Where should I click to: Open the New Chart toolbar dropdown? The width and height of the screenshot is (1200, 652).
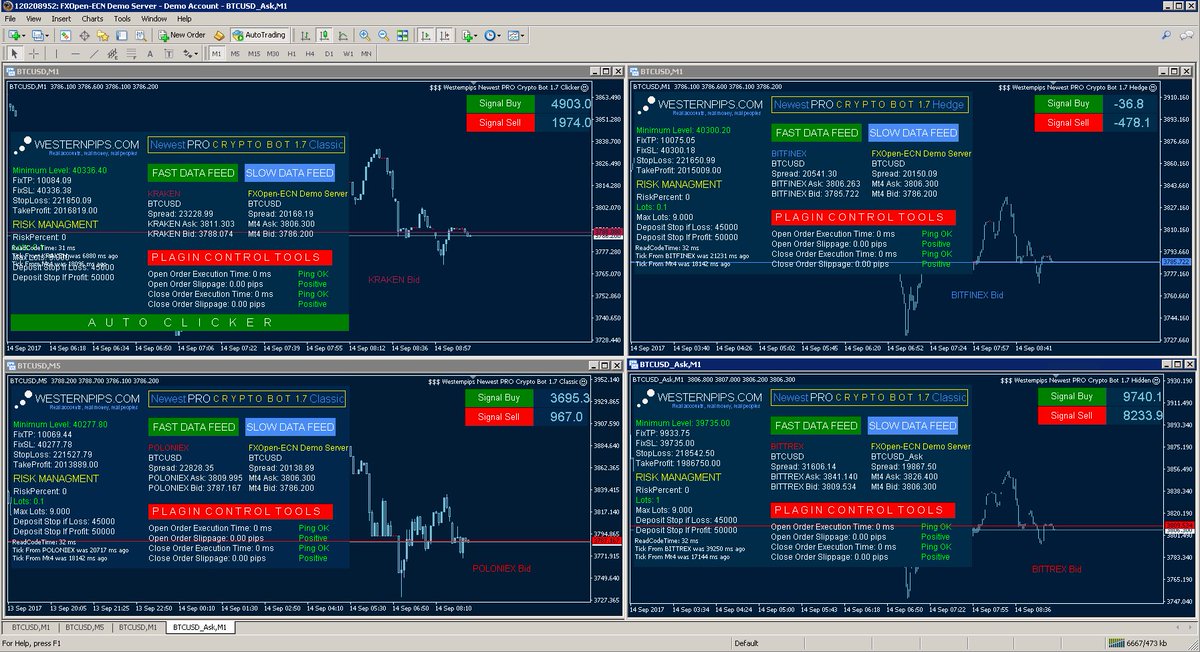(x=17, y=35)
